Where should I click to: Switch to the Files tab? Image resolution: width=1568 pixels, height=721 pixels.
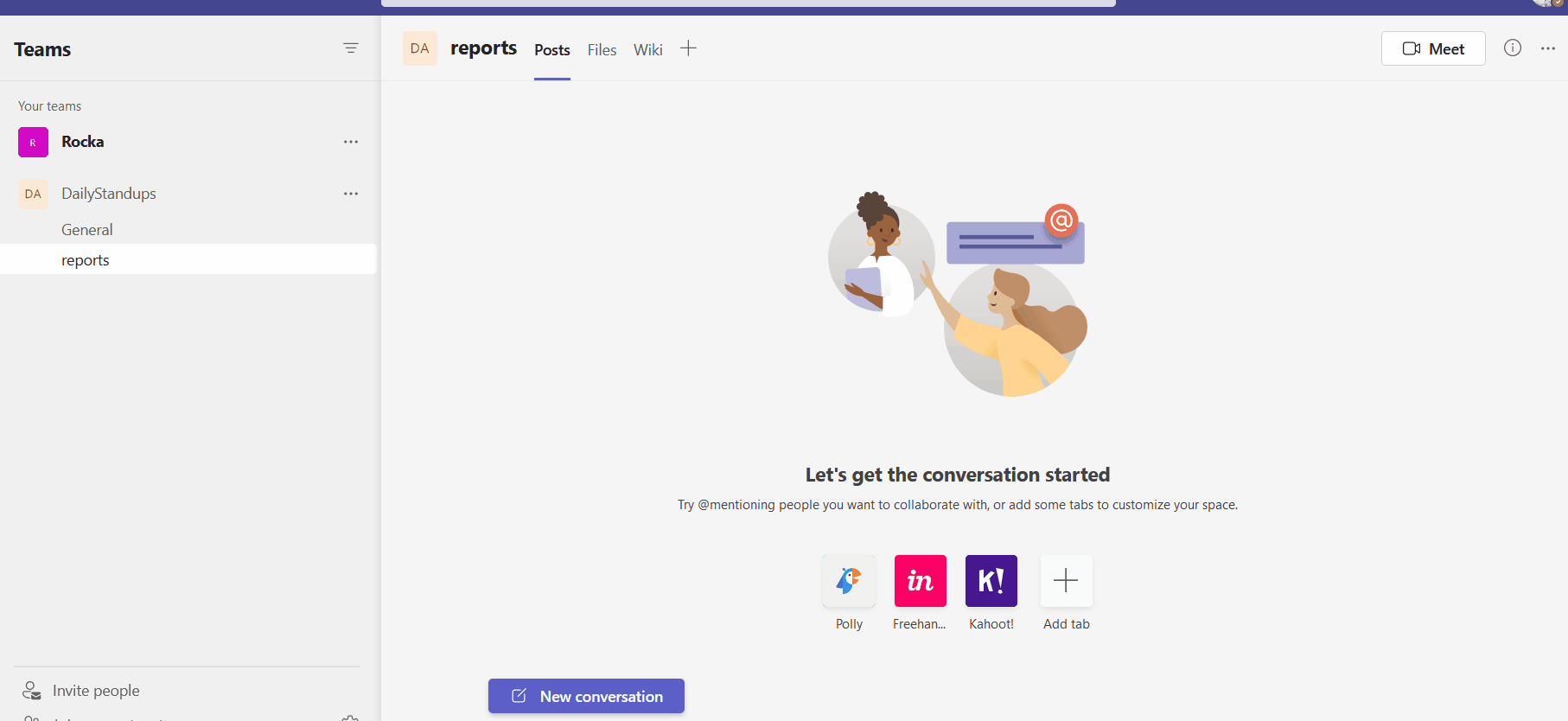(x=602, y=50)
